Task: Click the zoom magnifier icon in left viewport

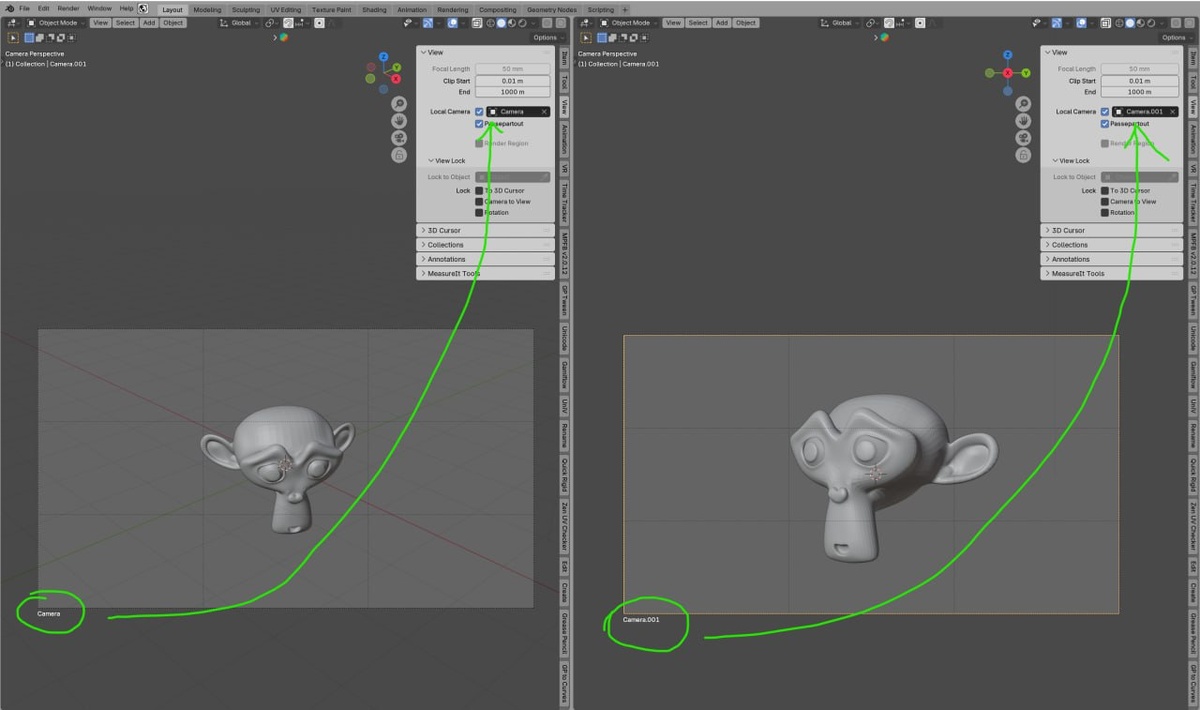Action: [x=399, y=103]
